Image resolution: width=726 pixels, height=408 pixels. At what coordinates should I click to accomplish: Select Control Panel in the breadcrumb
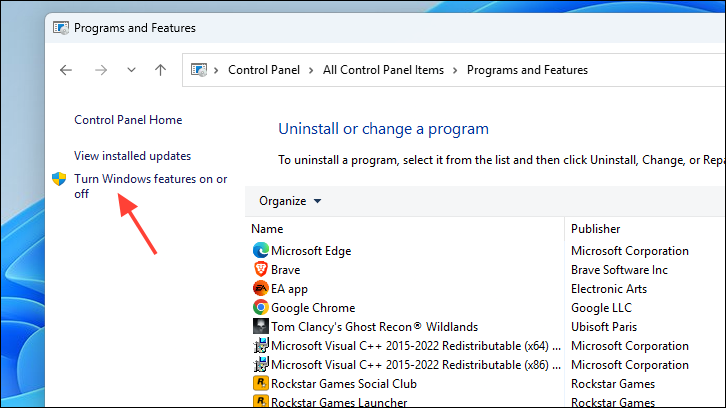coord(264,70)
